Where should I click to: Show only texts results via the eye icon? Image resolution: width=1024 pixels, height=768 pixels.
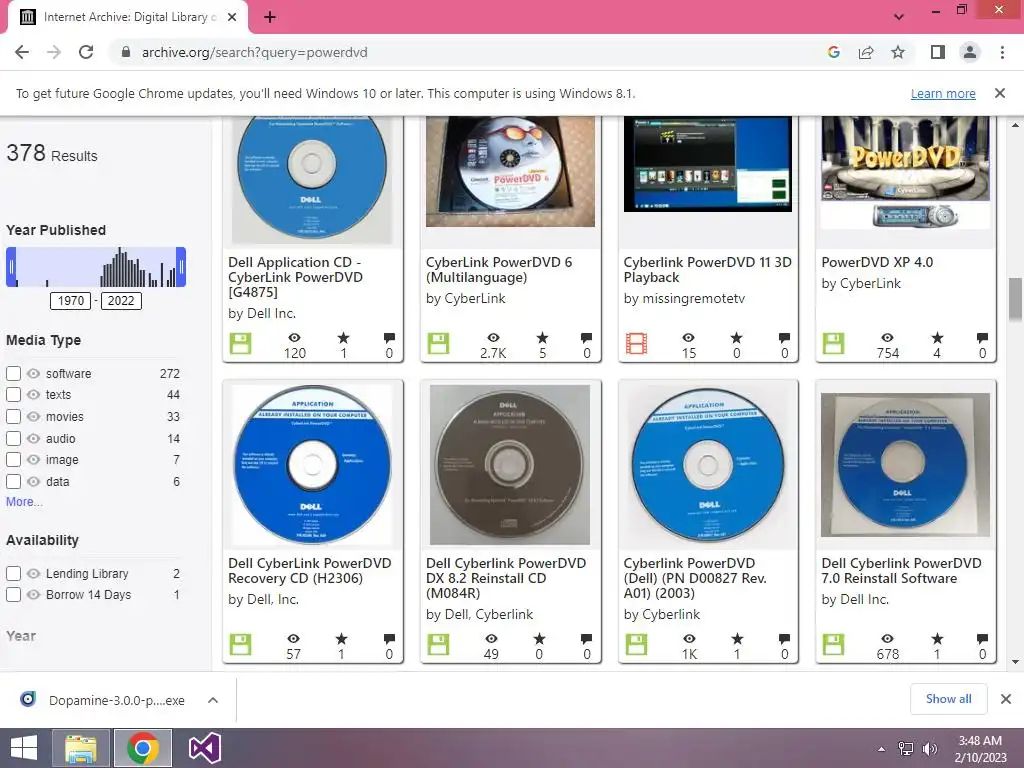(x=33, y=394)
